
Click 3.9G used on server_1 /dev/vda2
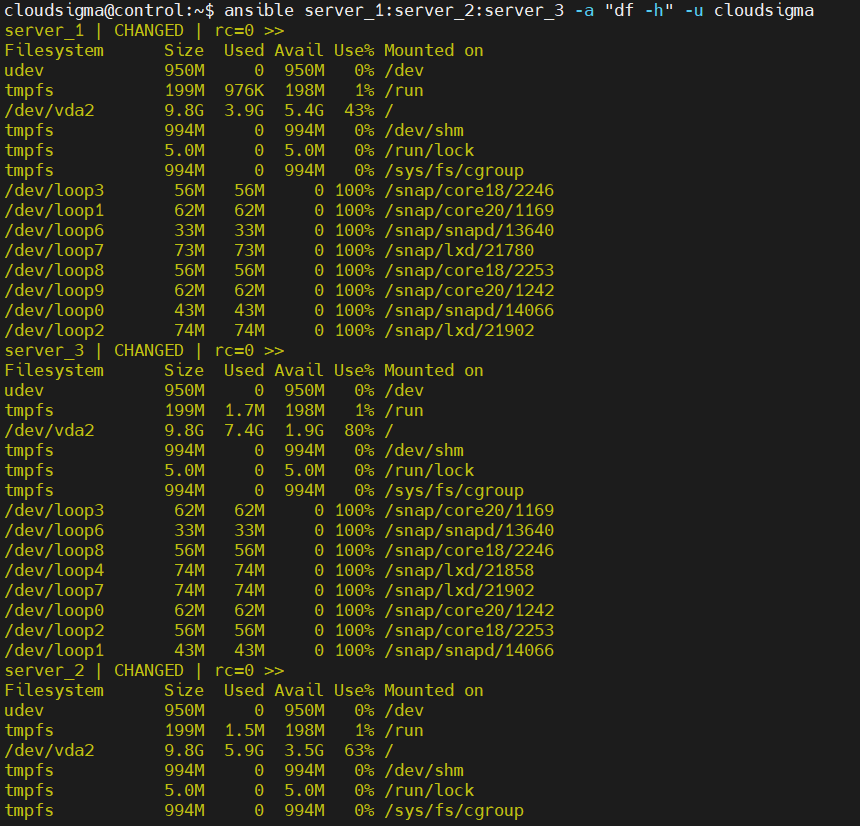[x=244, y=110]
